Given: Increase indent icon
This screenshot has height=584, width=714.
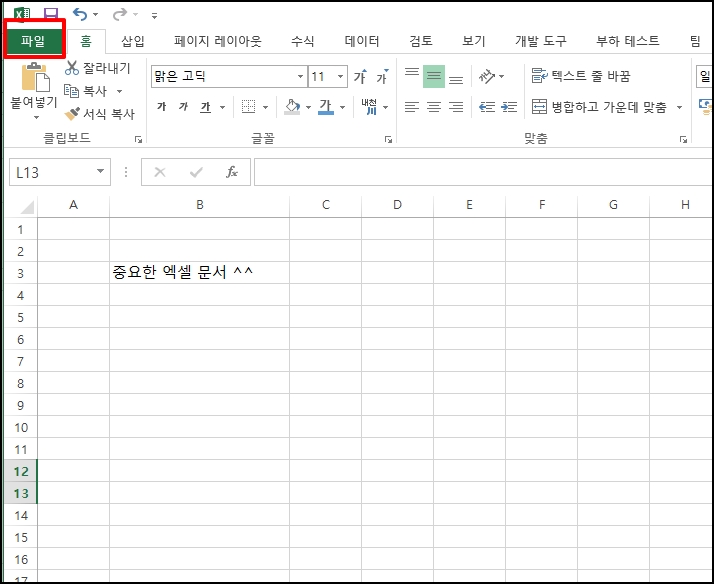Looking at the screenshot, I should pos(509,107).
